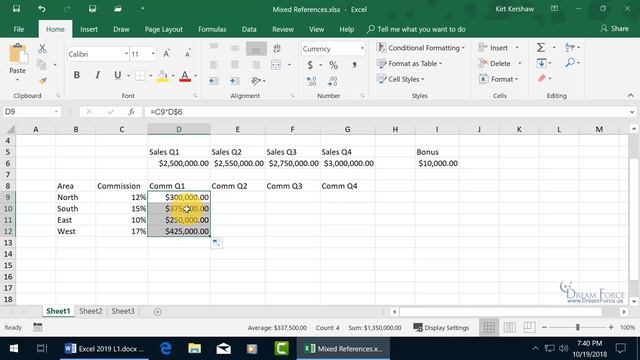The image size is (640, 360).
Task: Expand Cell Styles gallery
Action: [x=400, y=79]
